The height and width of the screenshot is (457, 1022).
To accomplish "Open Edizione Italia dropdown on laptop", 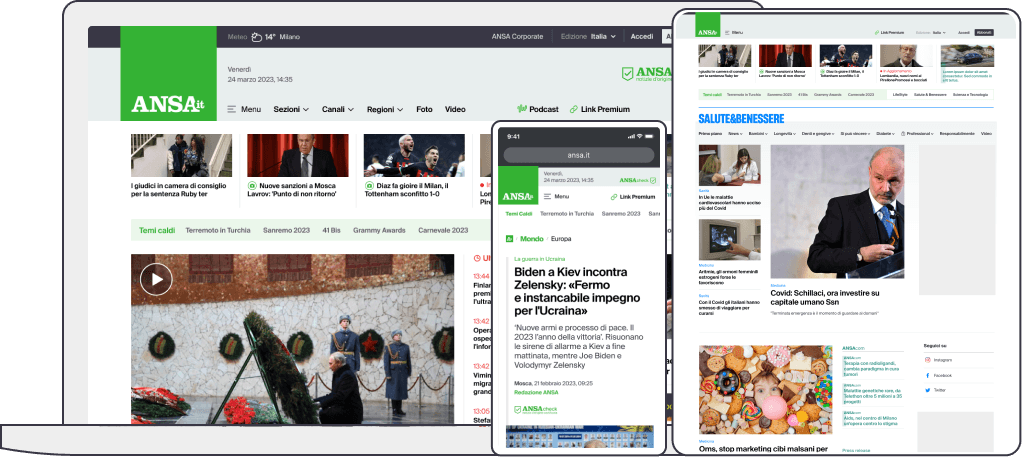I will tap(588, 37).
